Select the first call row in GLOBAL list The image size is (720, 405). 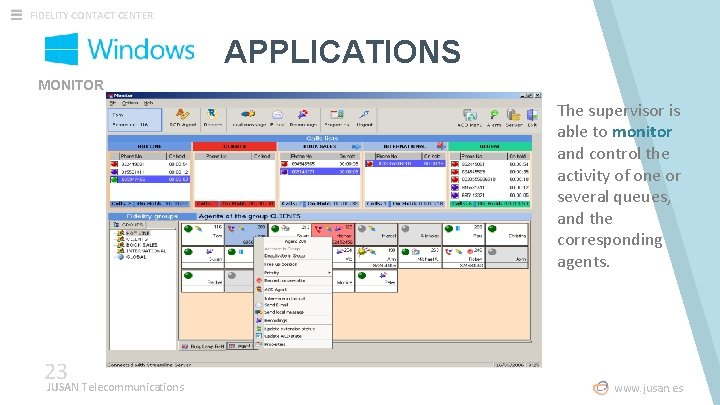(490, 164)
